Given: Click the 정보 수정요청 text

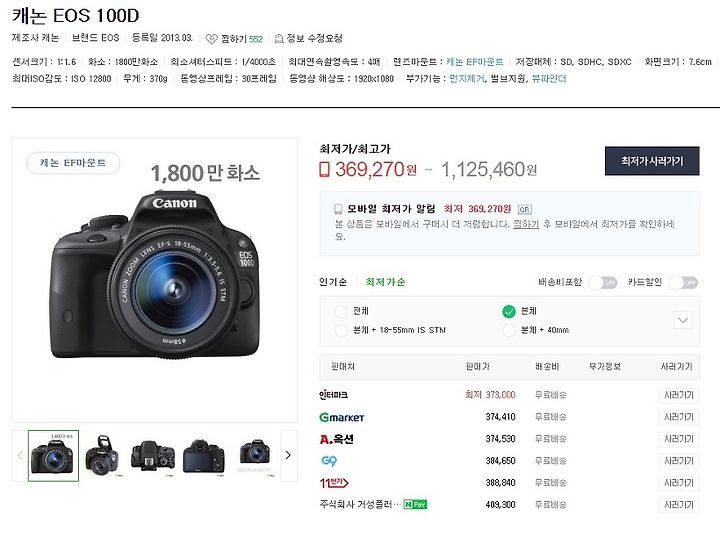Looking at the screenshot, I should [315, 38].
